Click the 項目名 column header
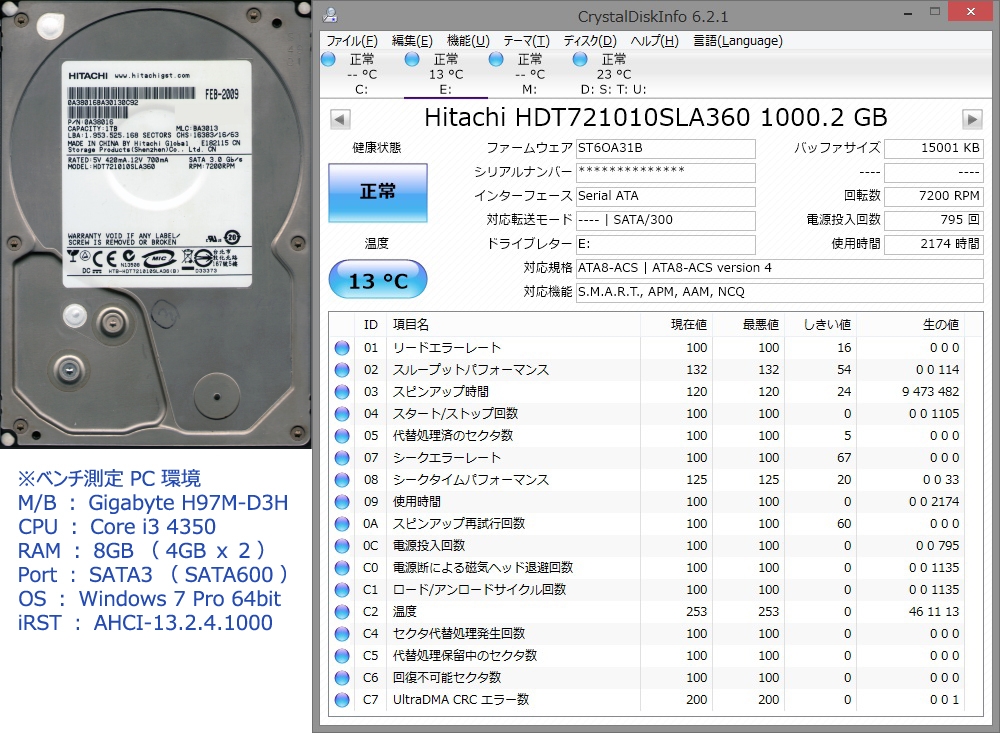 click(513, 325)
